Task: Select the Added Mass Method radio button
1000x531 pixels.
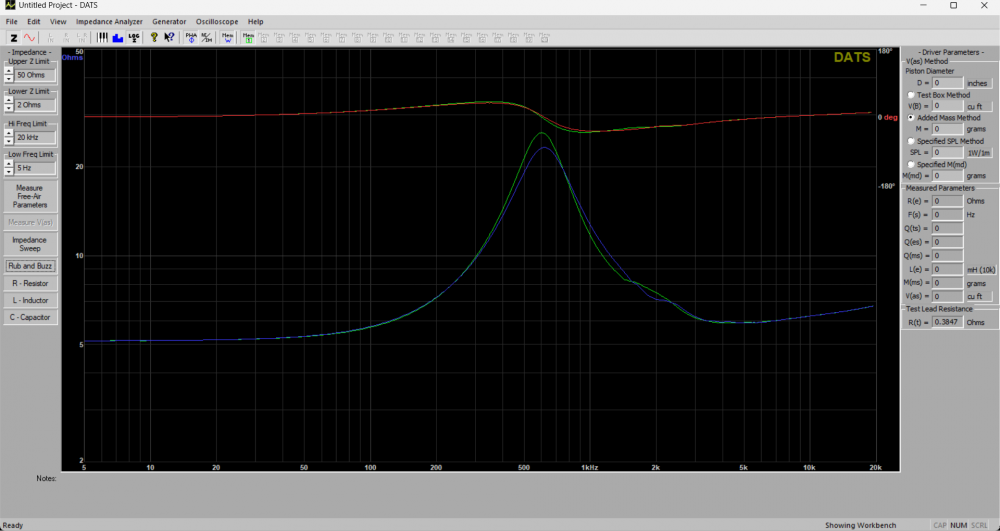Action: pos(910,117)
